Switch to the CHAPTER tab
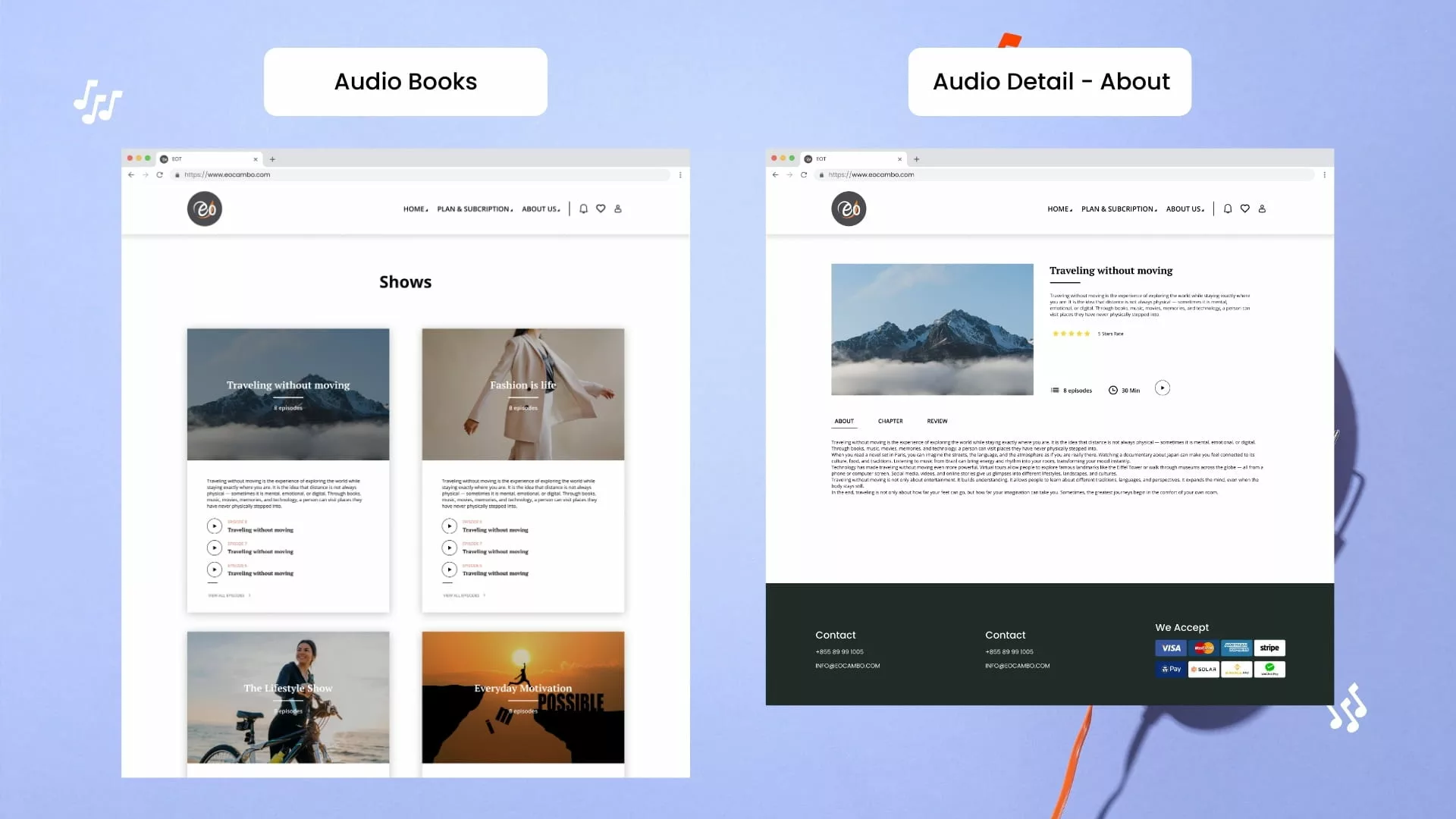This screenshot has width=1456, height=819. click(x=890, y=421)
